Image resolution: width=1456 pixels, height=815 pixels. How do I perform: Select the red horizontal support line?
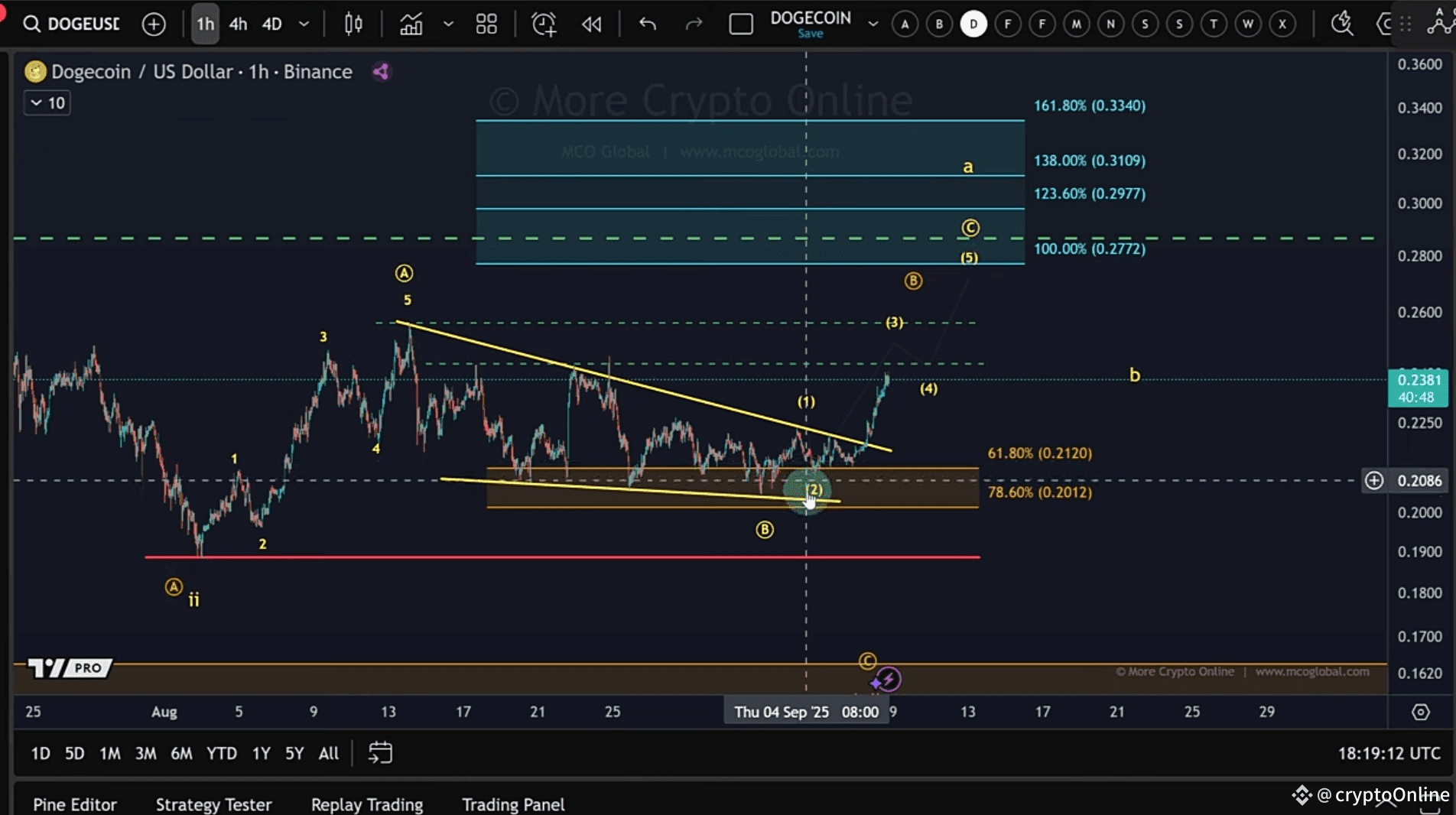pos(562,557)
